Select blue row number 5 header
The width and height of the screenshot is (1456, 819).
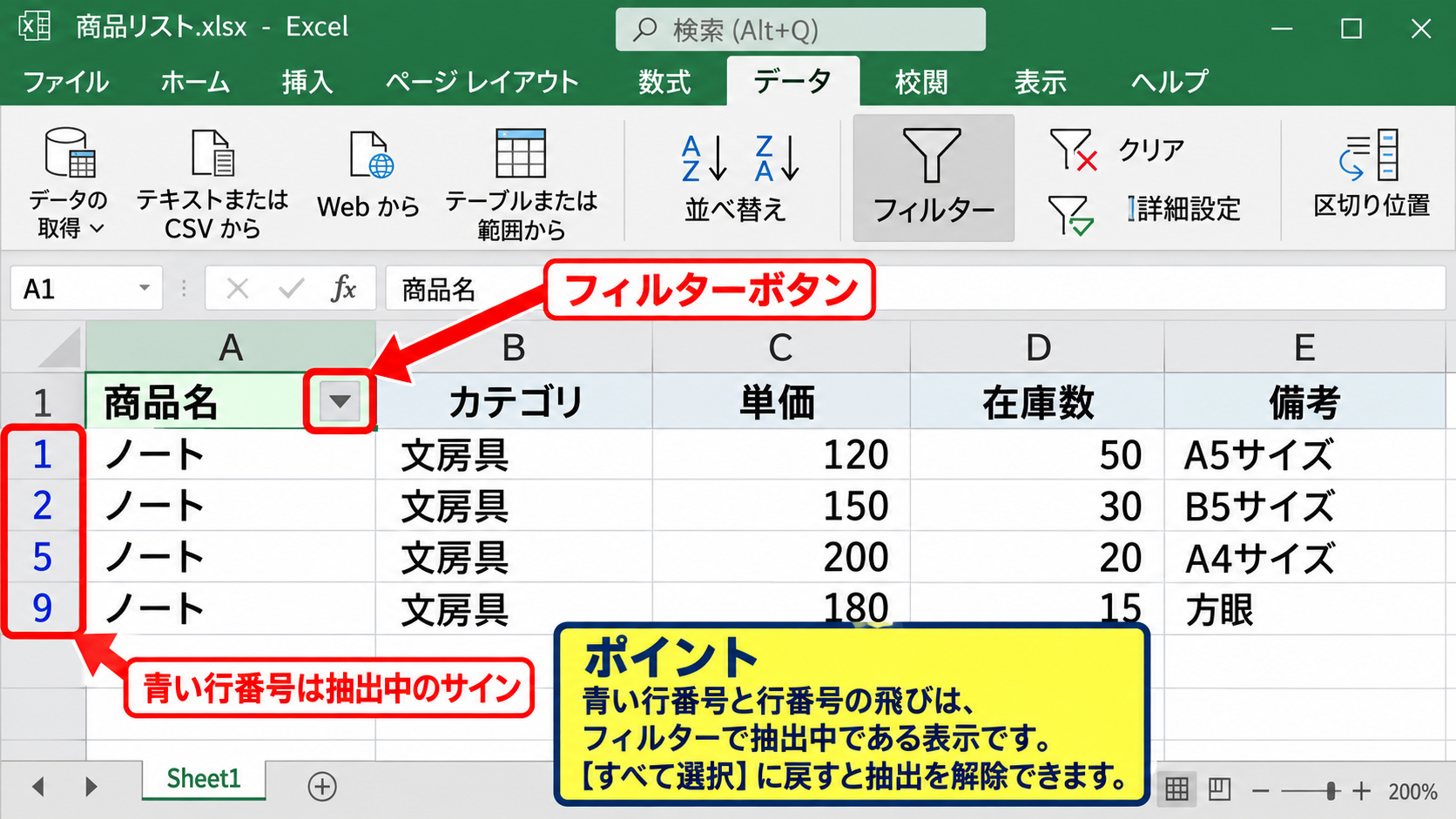42,557
